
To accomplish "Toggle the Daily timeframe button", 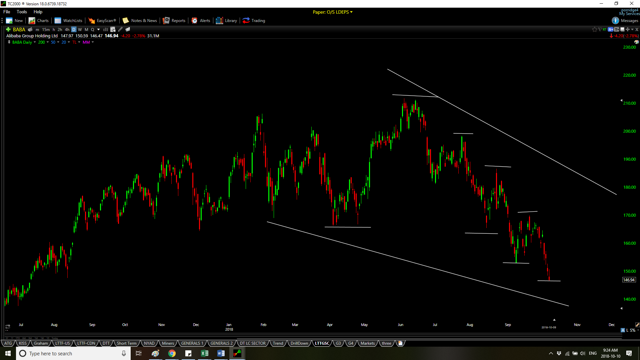I will coord(73,29).
